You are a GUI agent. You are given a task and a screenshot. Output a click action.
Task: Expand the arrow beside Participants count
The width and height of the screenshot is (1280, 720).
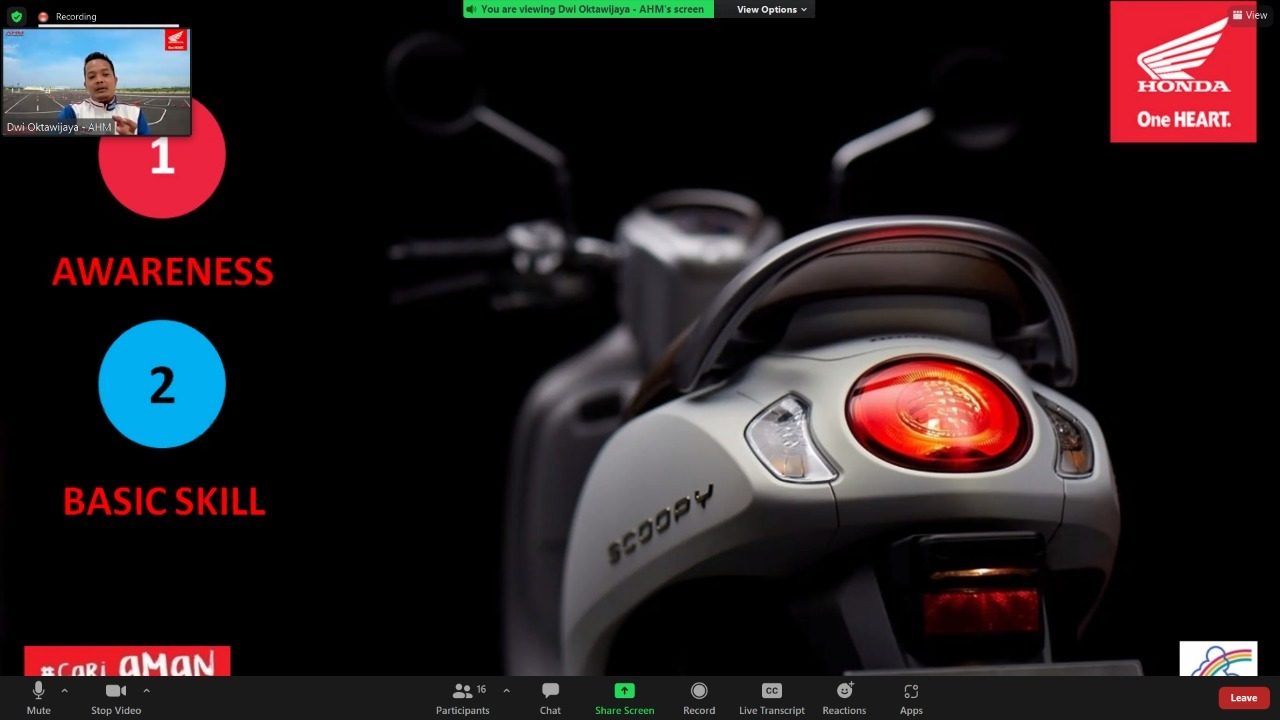(x=506, y=691)
